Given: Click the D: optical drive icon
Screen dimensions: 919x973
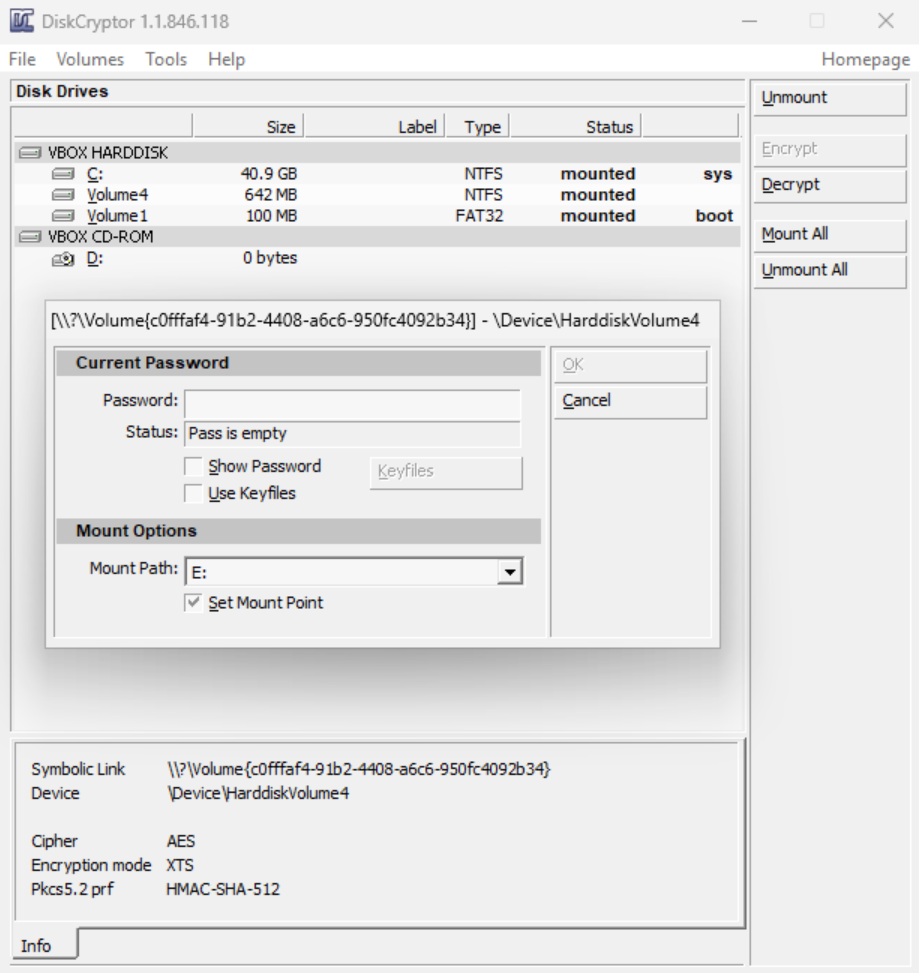Looking at the screenshot, I should coord(63,259).
